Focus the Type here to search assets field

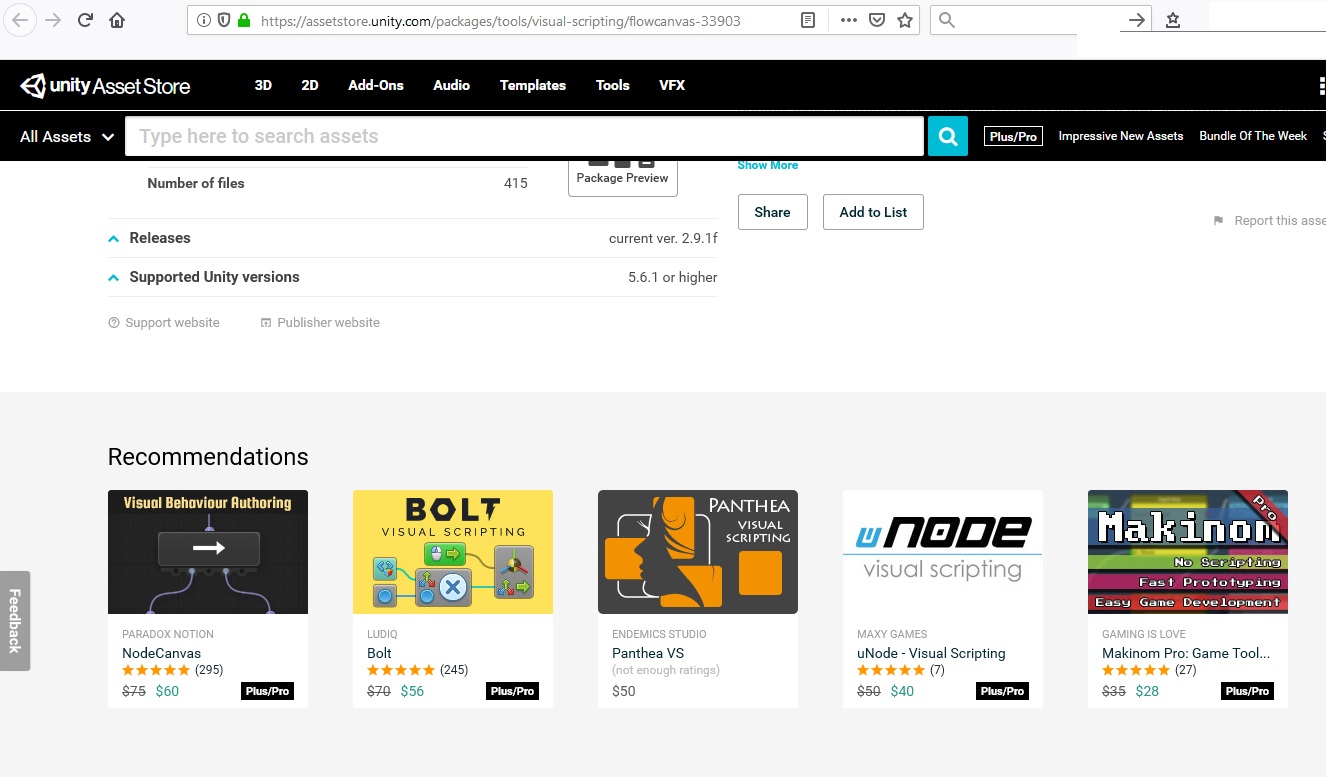click(x=524, y=136)
